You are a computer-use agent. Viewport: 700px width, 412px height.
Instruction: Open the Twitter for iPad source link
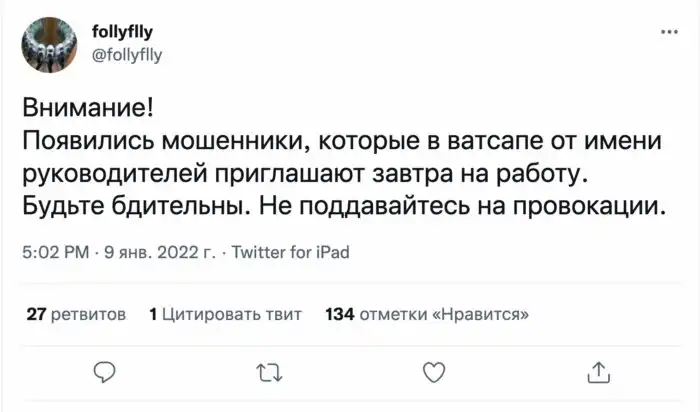290,253
